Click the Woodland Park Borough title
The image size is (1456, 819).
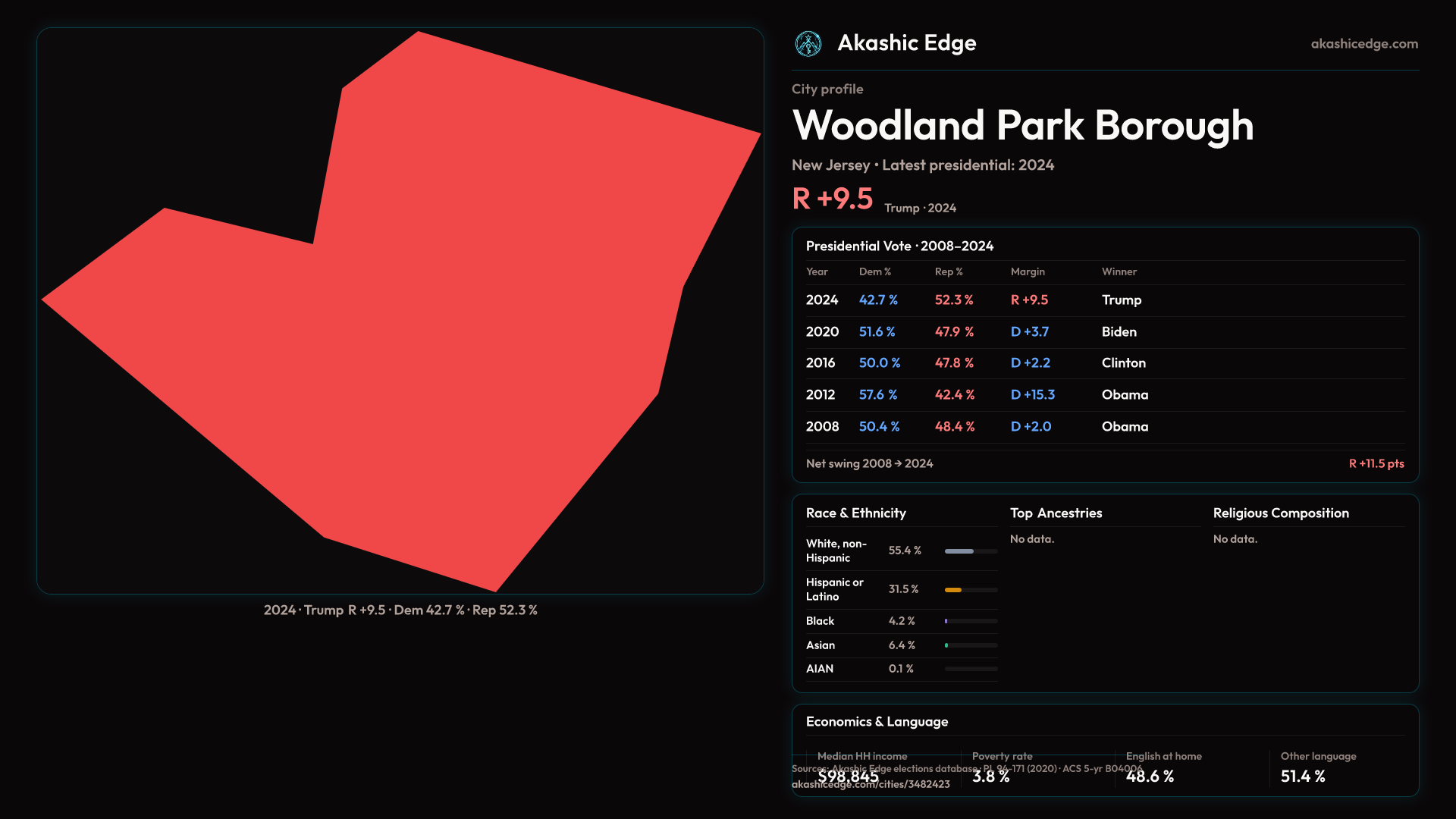pos(1022,126)
